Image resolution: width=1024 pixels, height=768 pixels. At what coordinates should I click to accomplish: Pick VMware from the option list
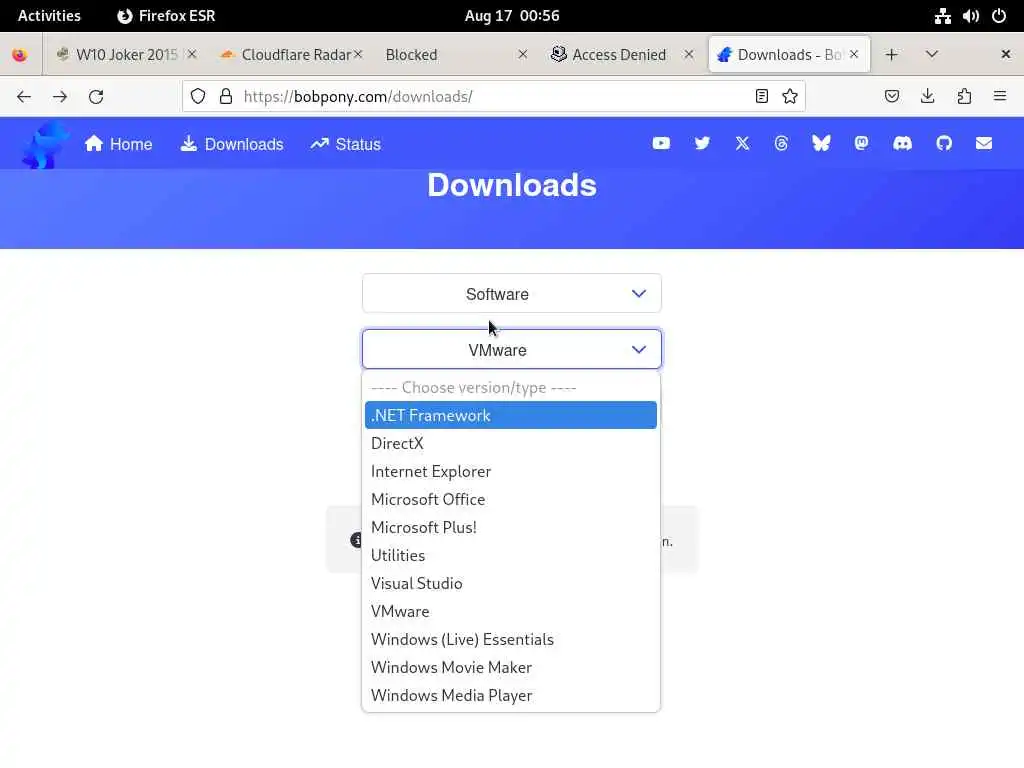511,612
